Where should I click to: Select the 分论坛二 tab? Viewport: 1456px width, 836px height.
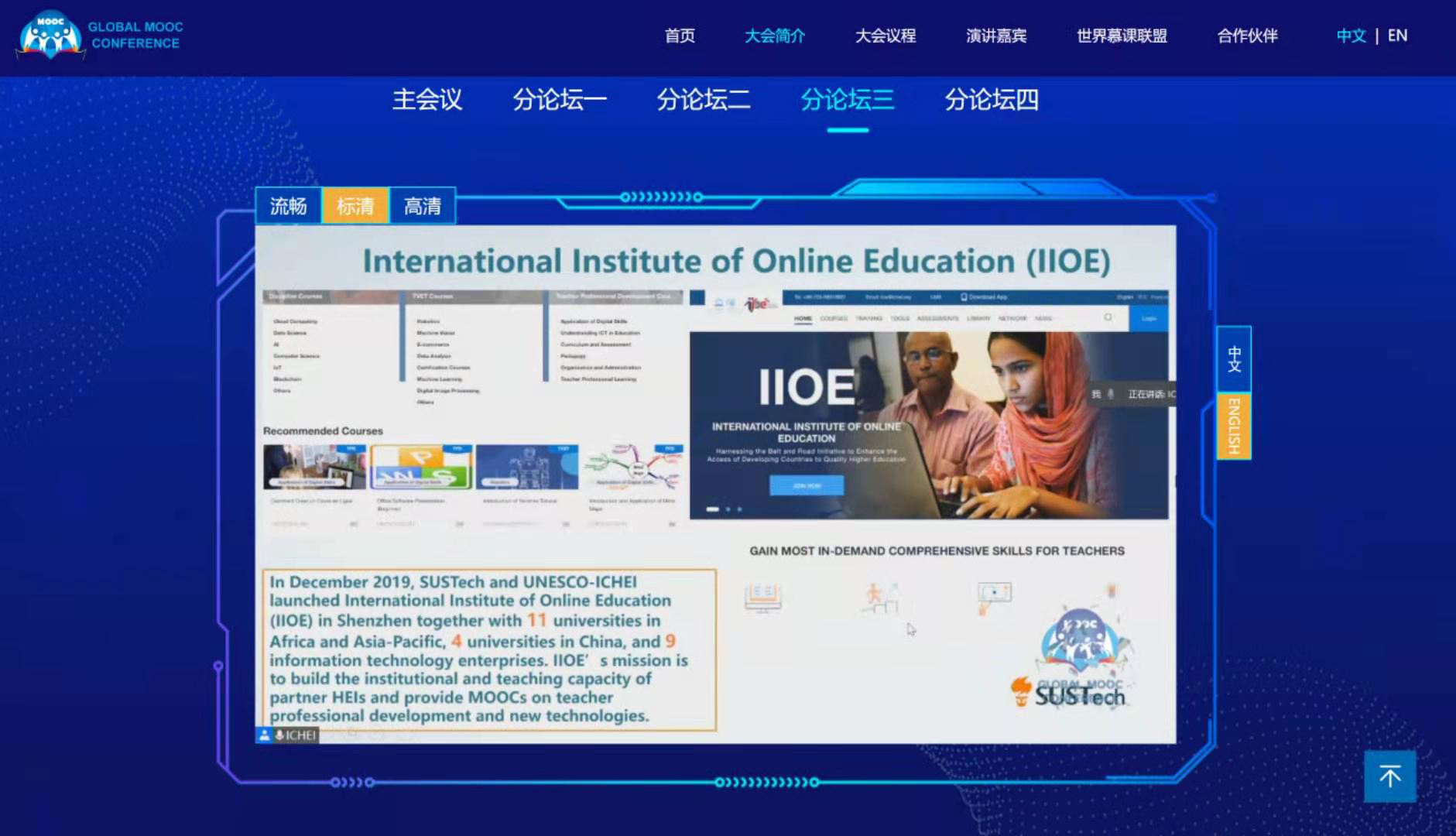(x=704, y=100)
